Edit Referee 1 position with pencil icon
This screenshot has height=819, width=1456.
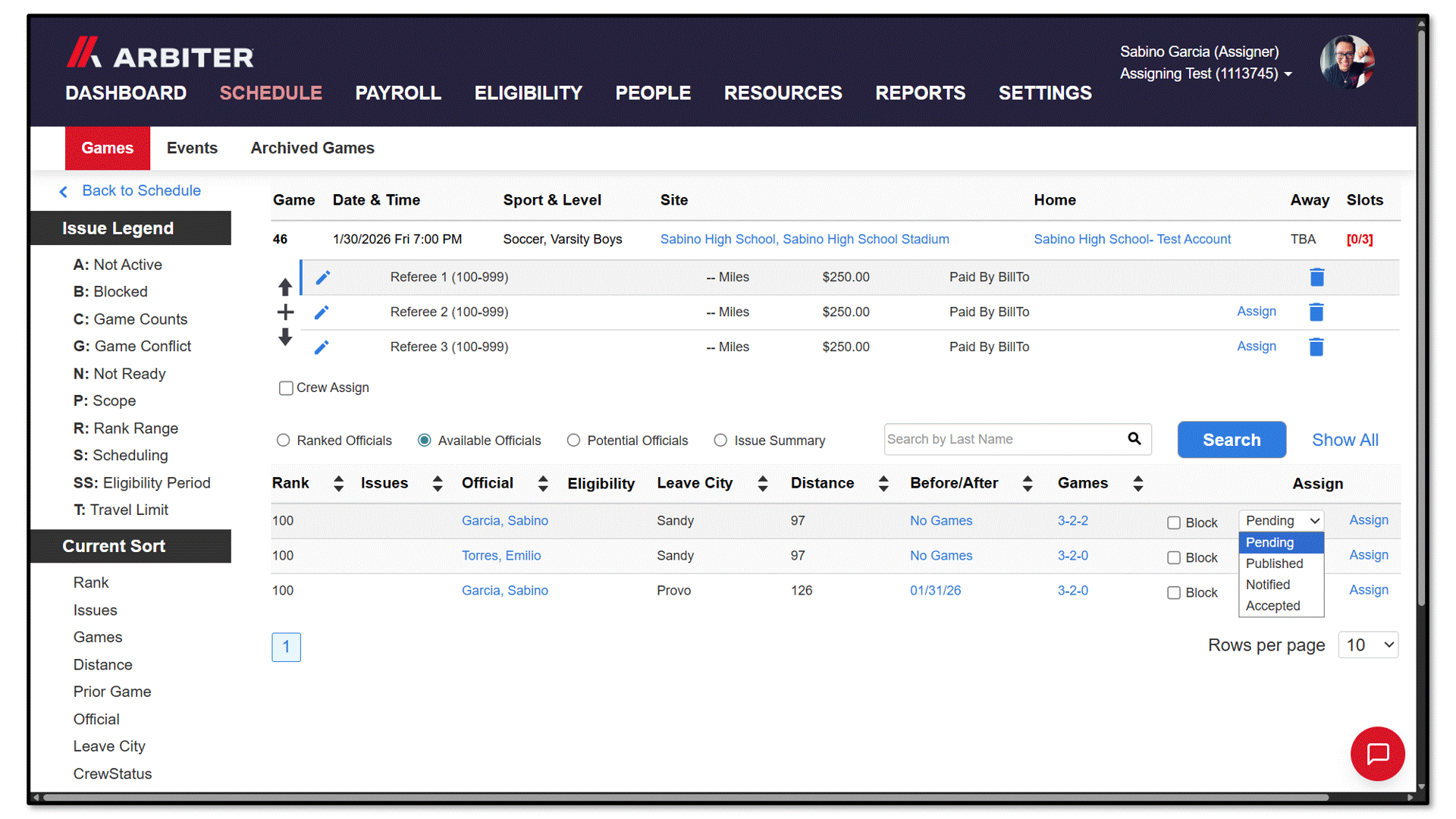322,278
